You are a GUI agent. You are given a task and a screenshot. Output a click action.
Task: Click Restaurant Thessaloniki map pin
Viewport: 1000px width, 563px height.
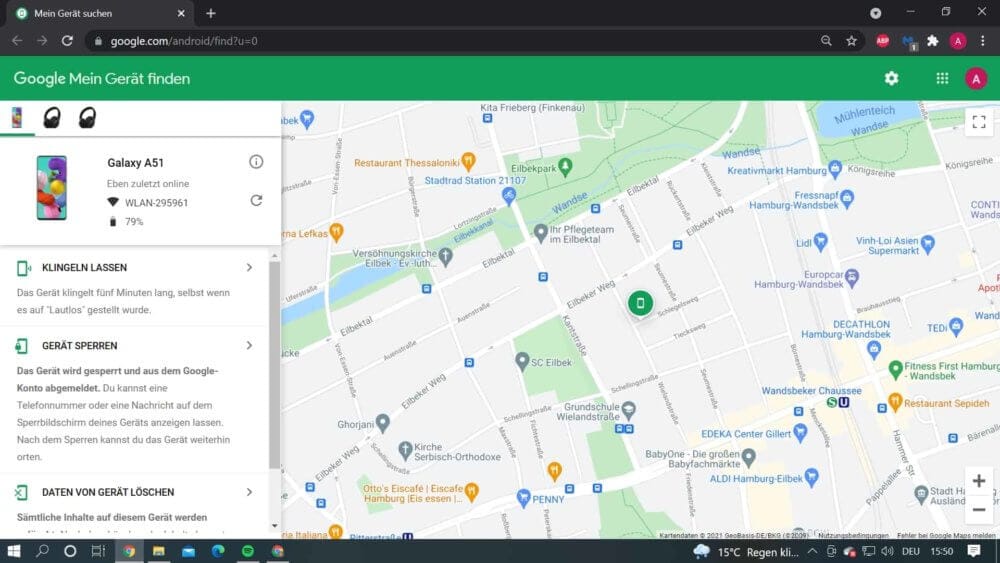[x=468, y=161]
